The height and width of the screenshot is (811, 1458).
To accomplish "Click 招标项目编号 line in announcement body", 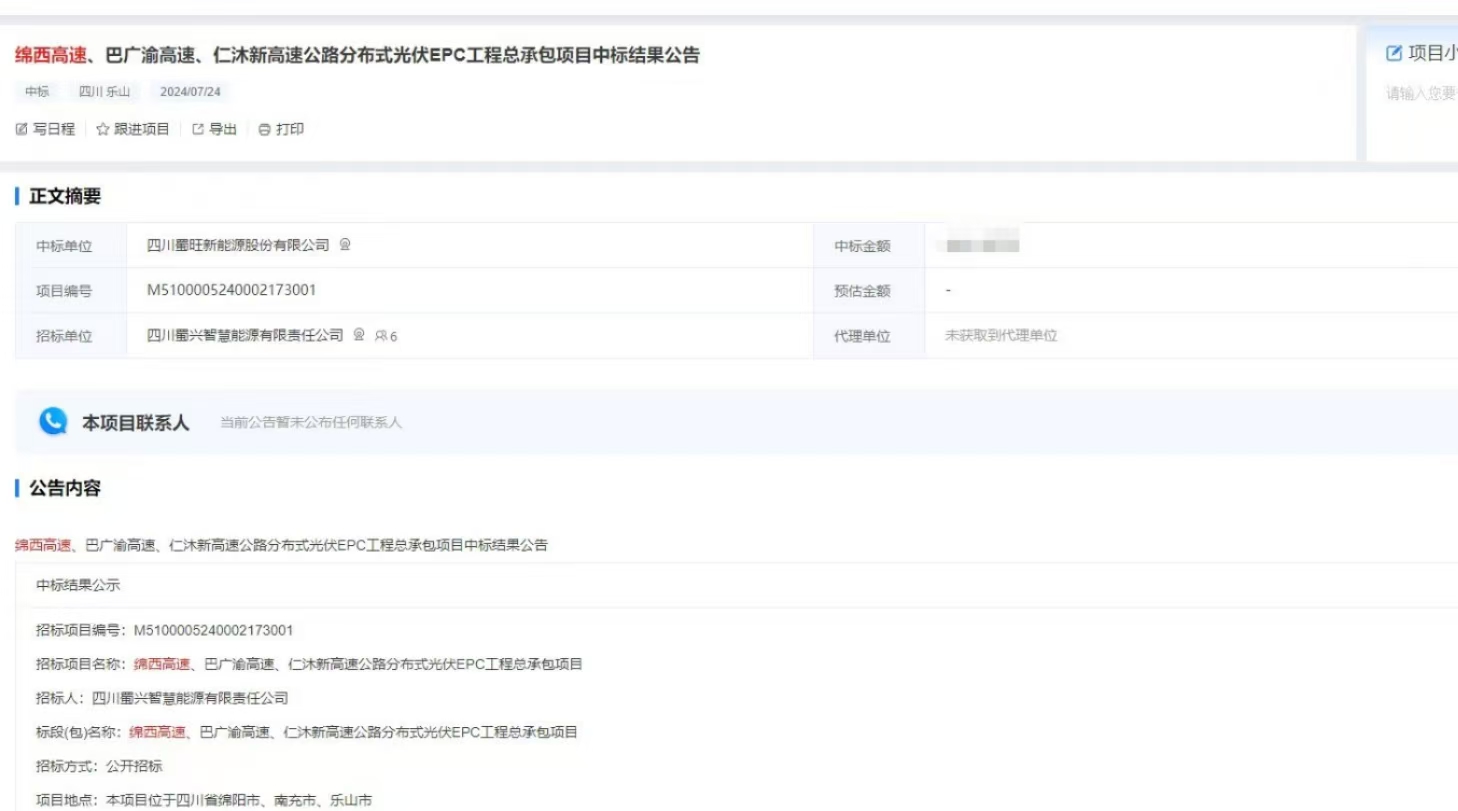I will 164,630.
